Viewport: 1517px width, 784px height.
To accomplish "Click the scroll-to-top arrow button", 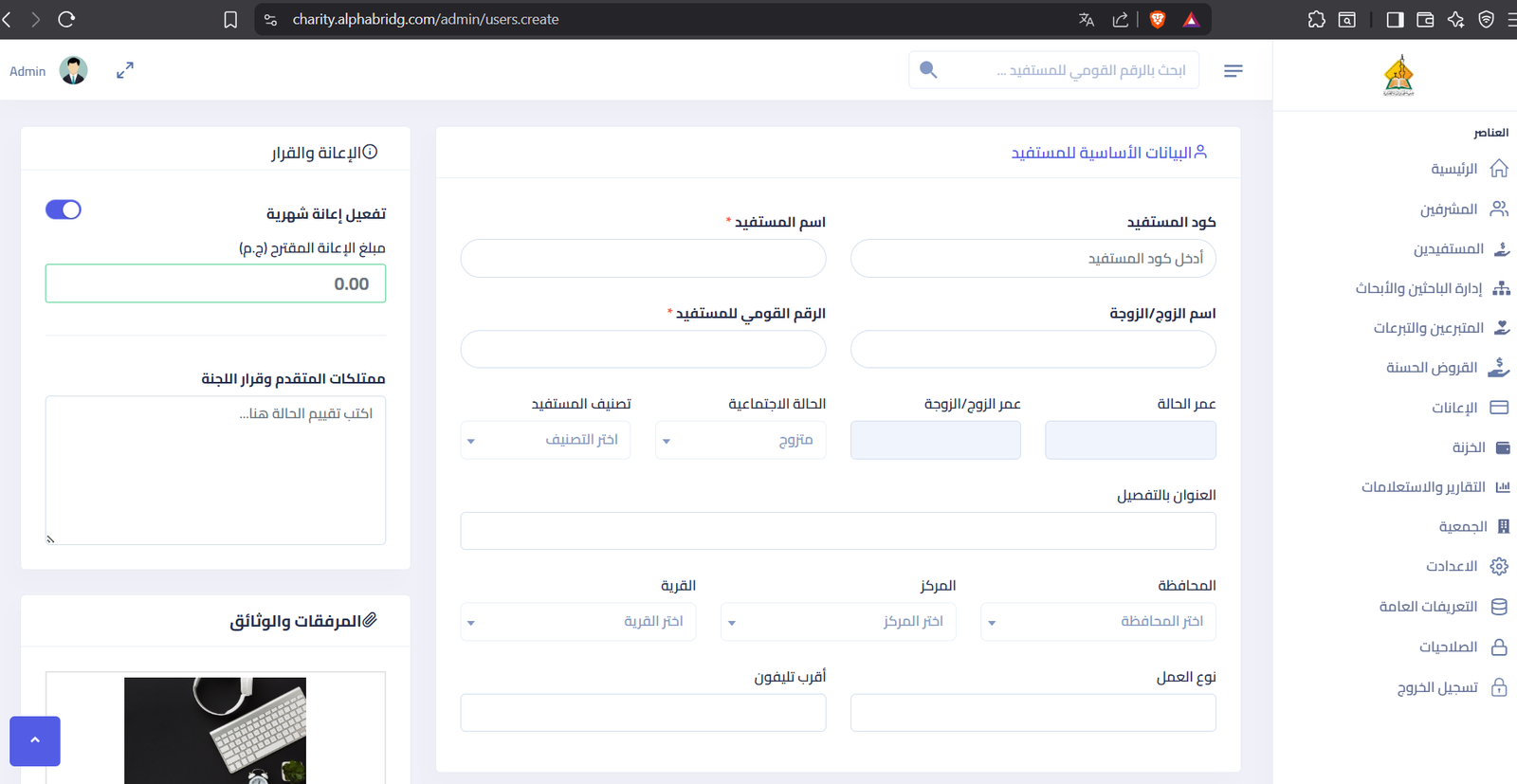I will coord(35,740).
